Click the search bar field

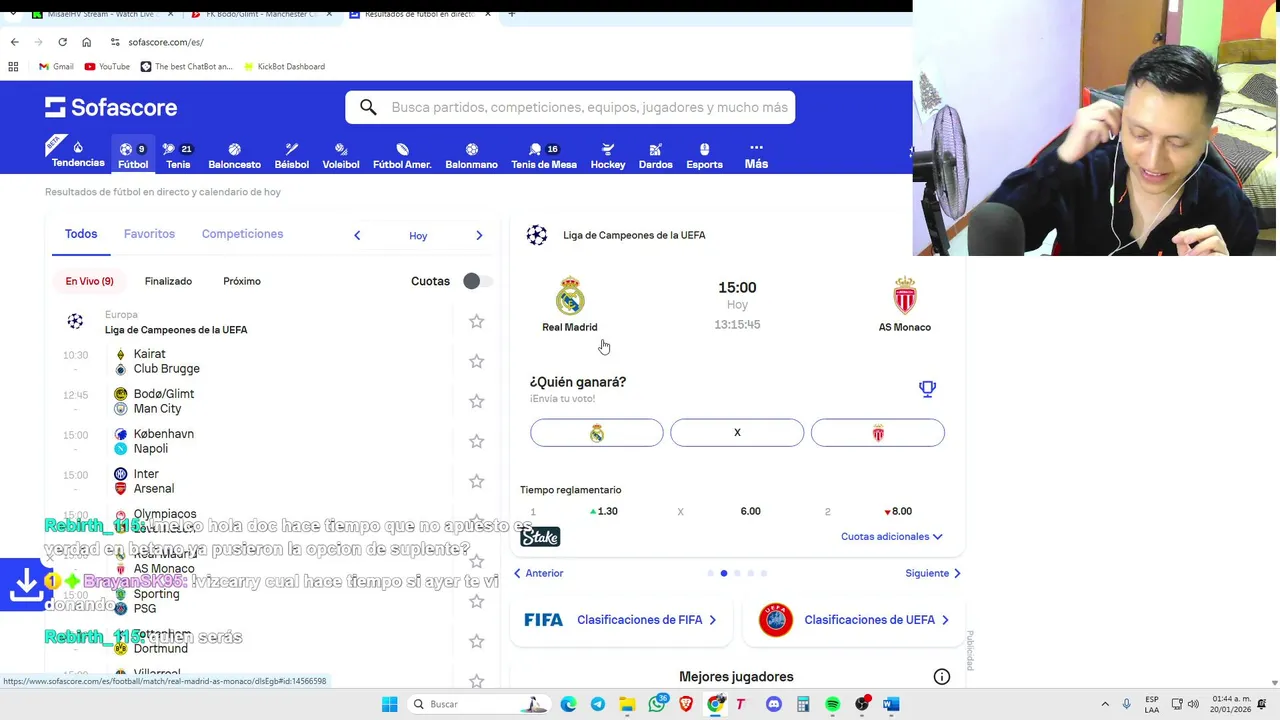click(570, 107)
